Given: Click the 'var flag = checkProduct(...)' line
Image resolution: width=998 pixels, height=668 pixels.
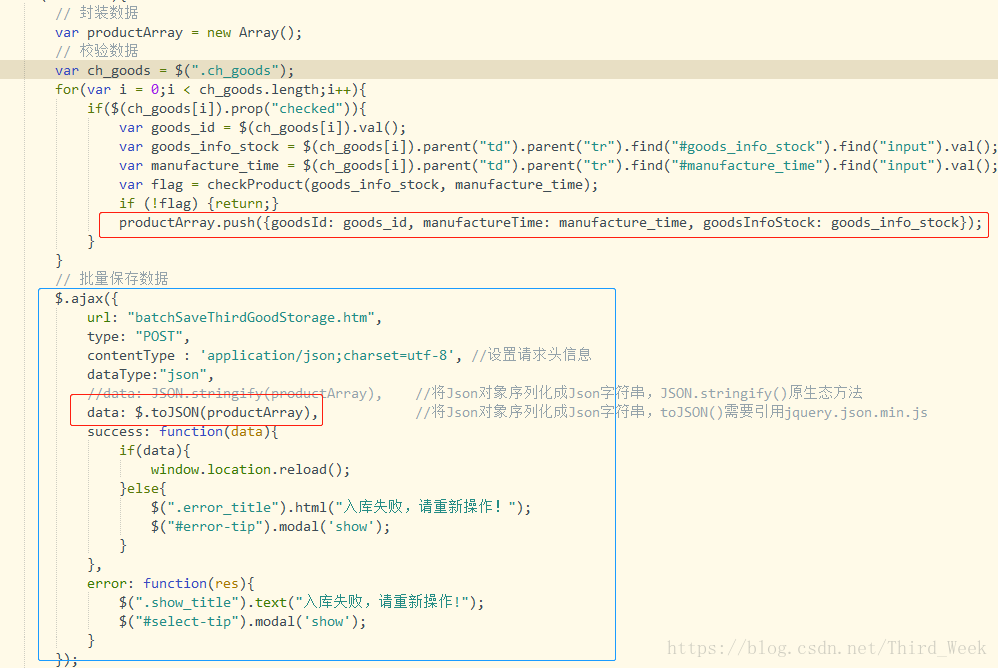Looking at the screenshot, I should pyautogui.click(x=358, y=184).
